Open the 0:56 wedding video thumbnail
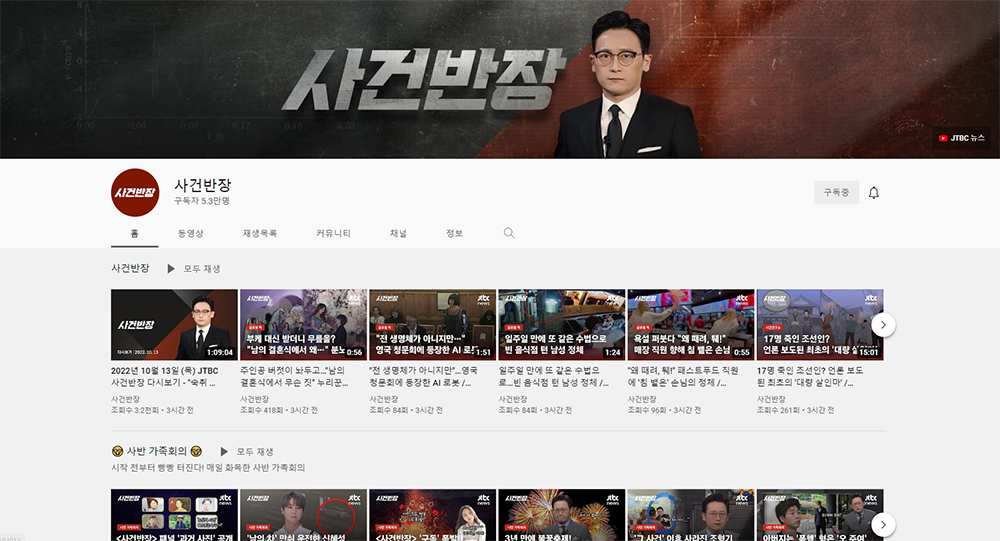This screenshot has height=541, width=1000. tap(304, 325)
